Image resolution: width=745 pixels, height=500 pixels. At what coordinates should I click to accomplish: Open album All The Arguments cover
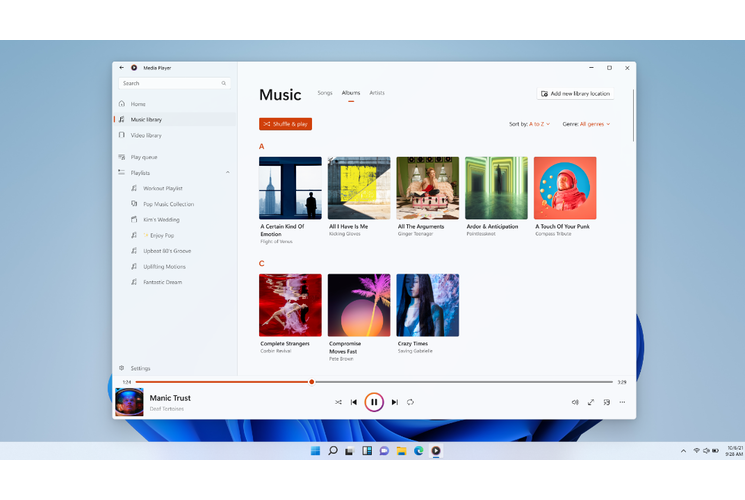coord(428,188)
